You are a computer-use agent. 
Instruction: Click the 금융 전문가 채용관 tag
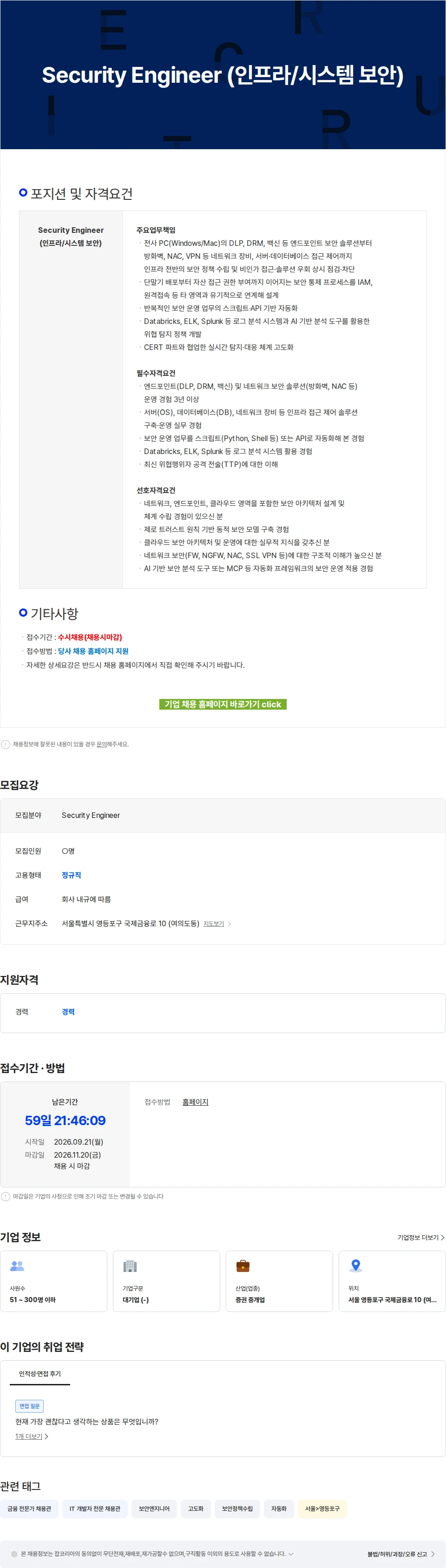tap(29, 1509)
